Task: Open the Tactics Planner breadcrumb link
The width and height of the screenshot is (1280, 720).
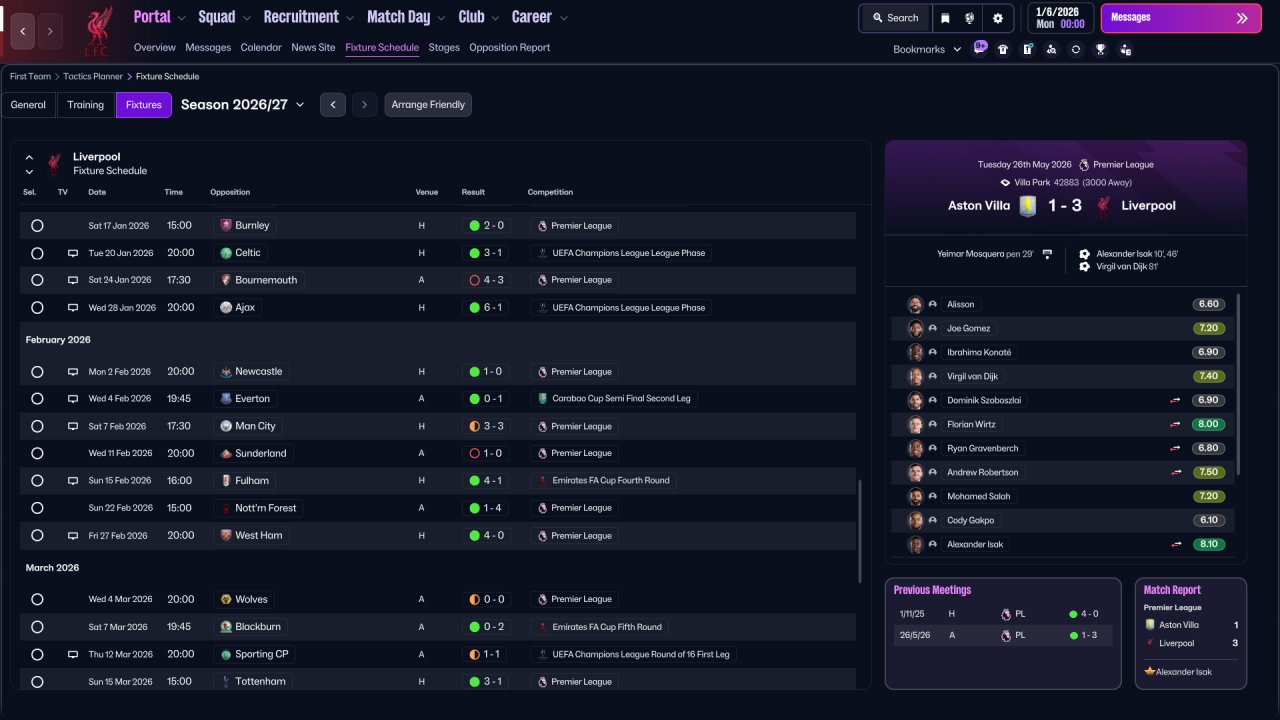Action: tap(91, 76)
